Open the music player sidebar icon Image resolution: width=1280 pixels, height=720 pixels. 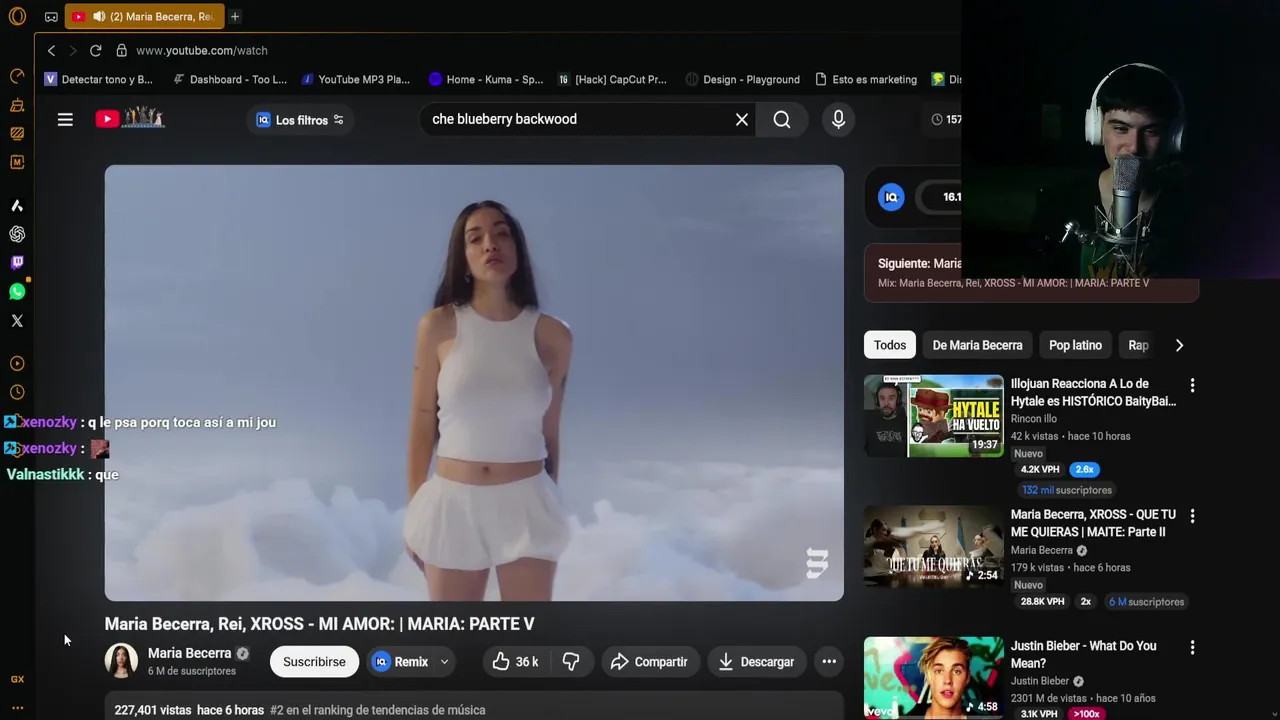pos(17,364)
